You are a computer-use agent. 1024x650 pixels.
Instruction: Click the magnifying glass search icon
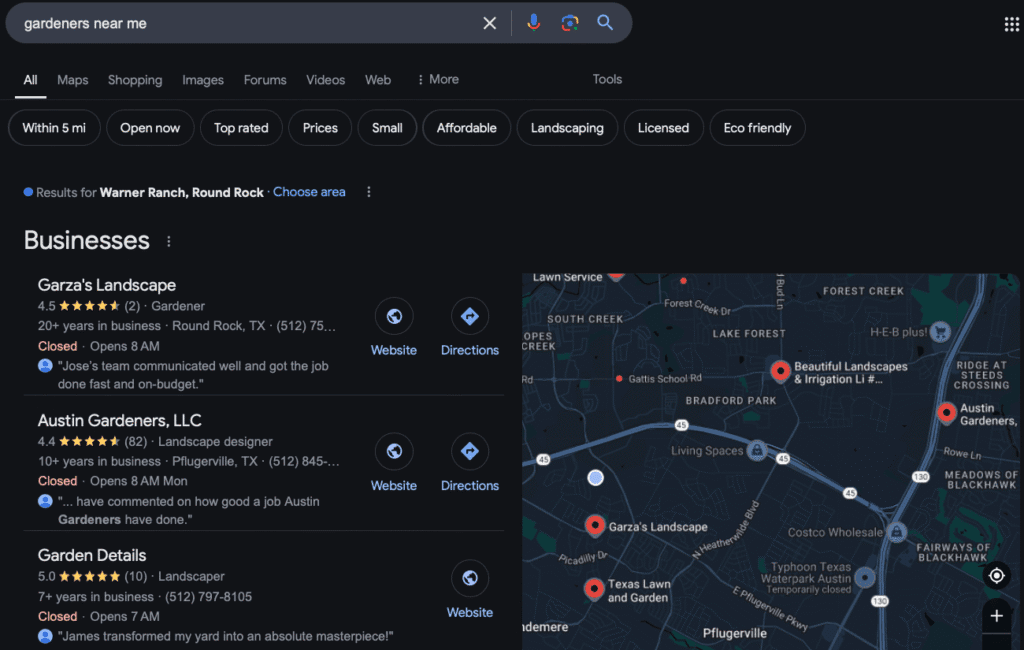605,23
